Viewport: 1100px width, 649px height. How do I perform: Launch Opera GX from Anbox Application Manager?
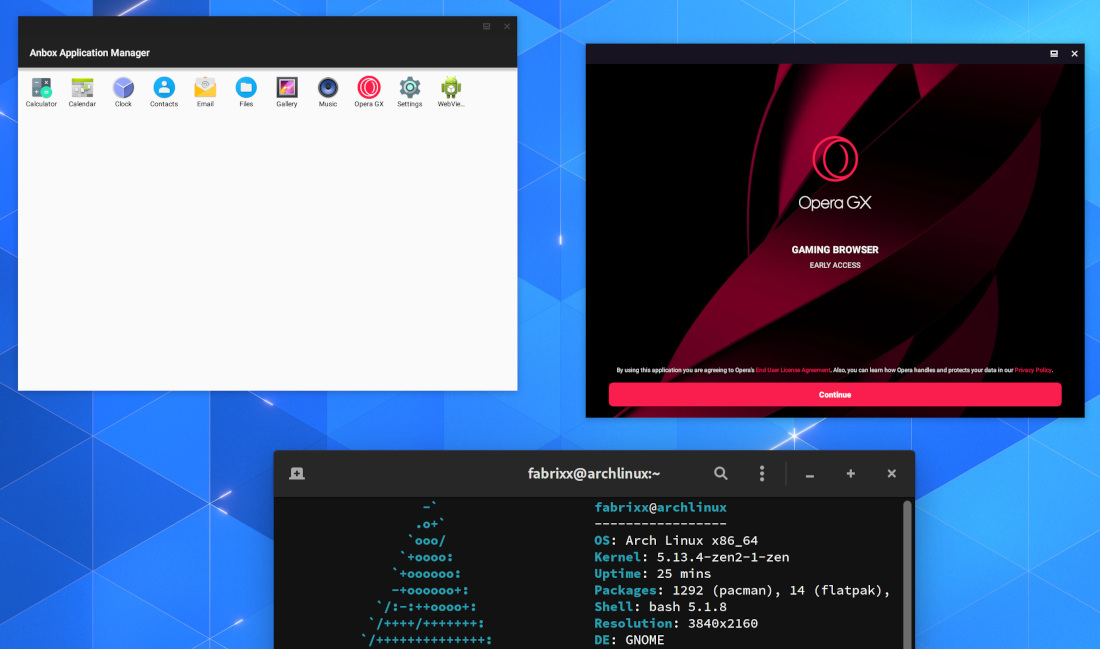tap(369, 92)
